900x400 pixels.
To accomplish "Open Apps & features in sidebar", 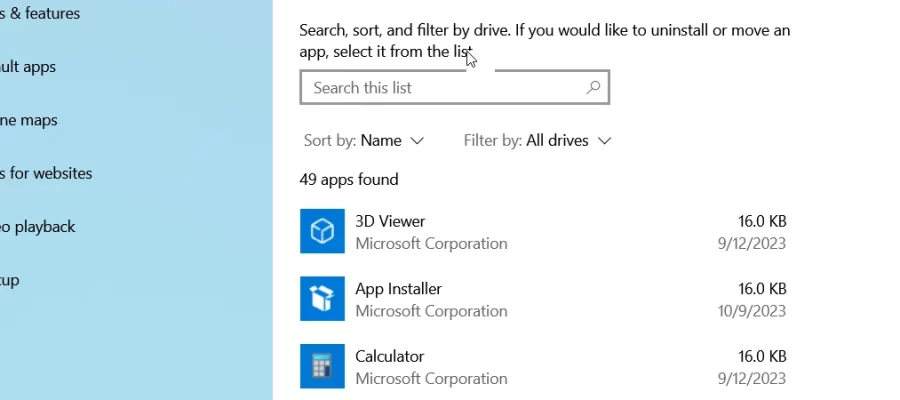I will pos(40,13).
